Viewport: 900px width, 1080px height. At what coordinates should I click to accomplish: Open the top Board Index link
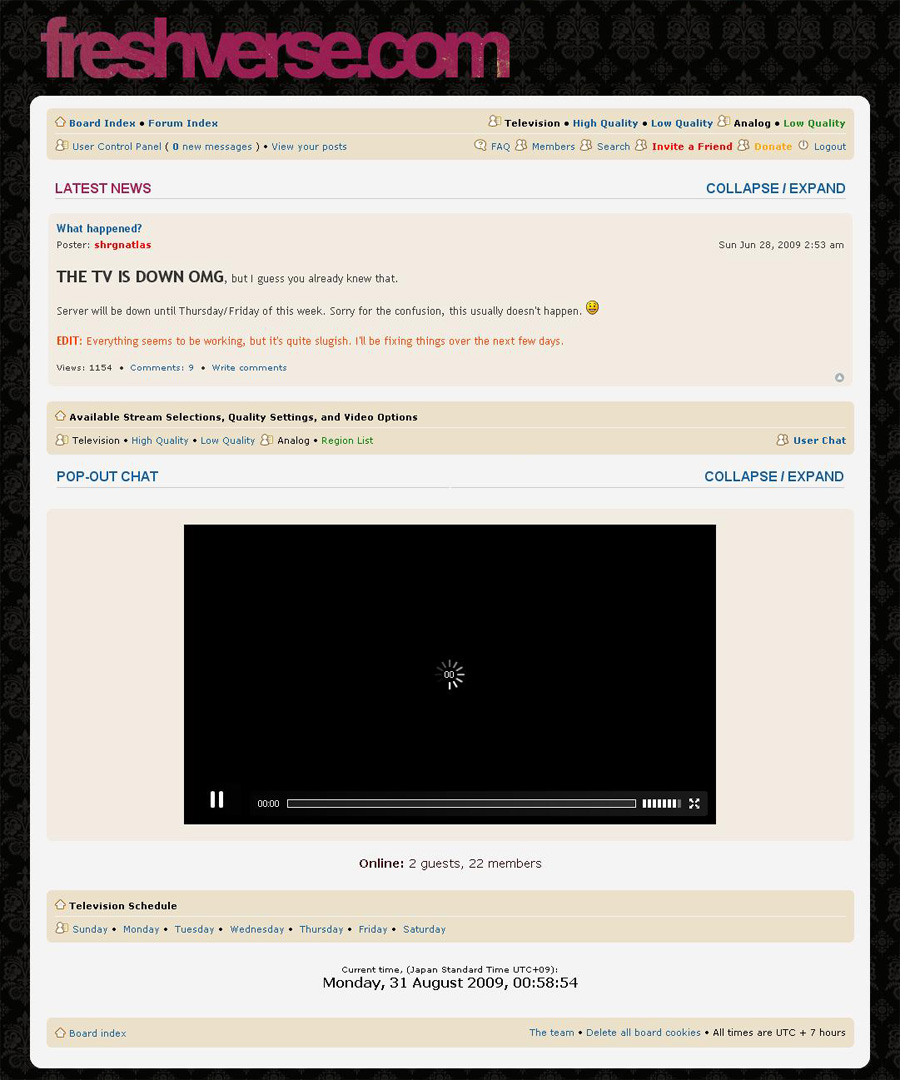tap(102, 123)
